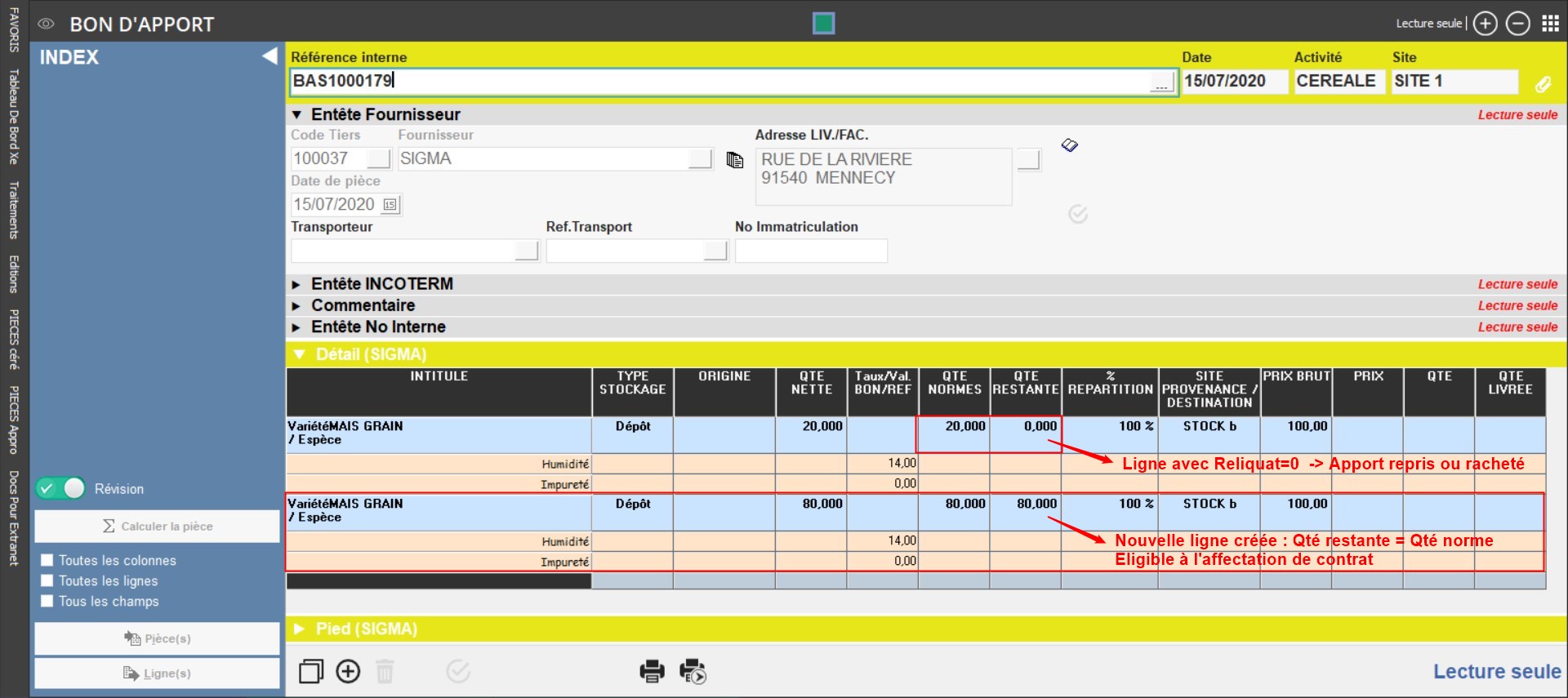
Task: Click the duplicate document icon at bottom
Action: 311,671
